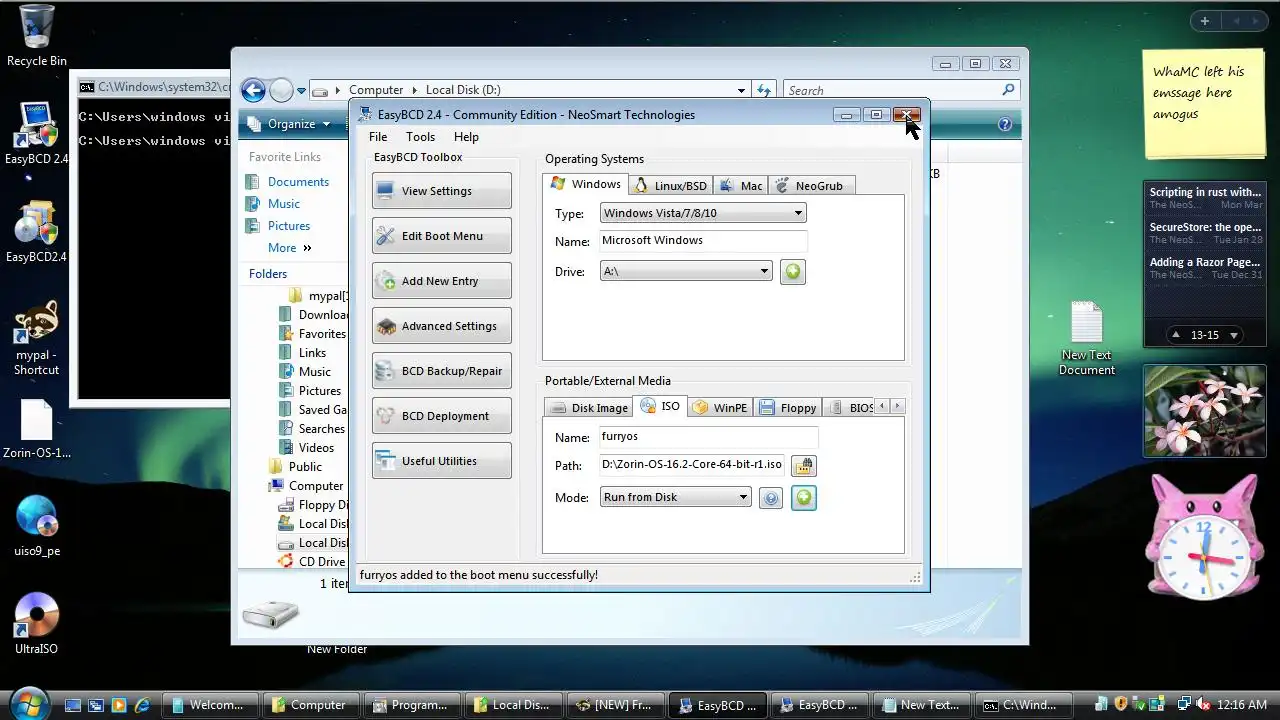Click Add New Entry toolbox button

[x=441, y=281]
